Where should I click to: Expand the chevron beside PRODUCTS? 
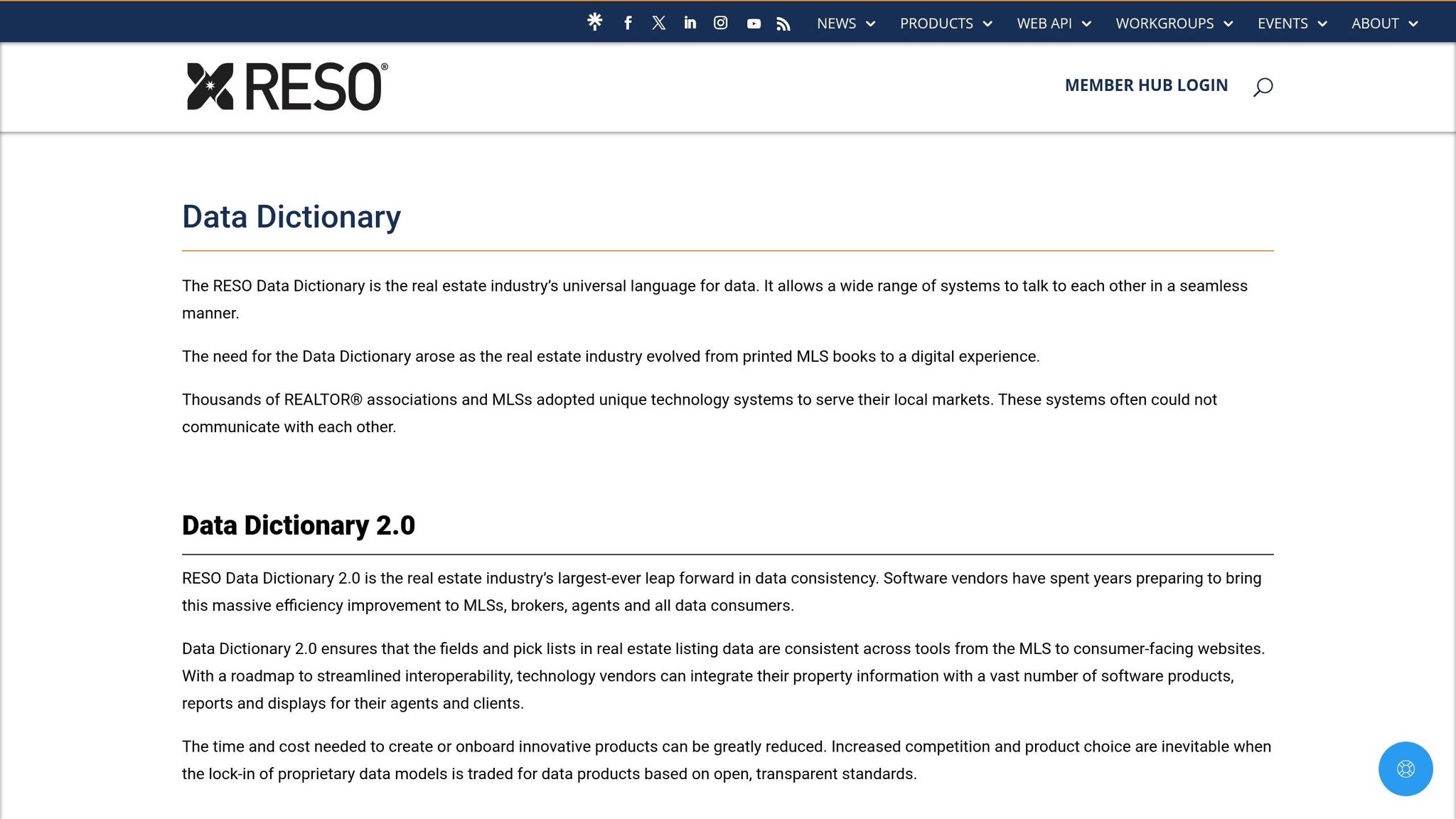987,24
